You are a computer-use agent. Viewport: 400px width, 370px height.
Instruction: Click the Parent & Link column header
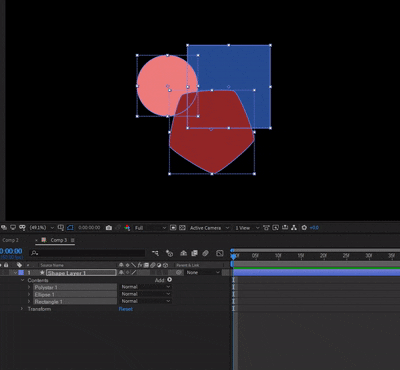(x=188, y=265)
